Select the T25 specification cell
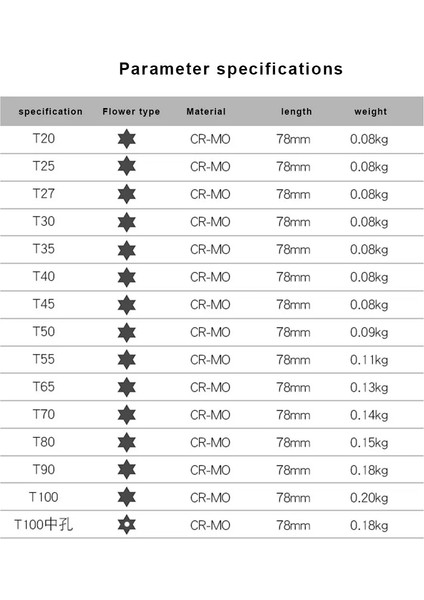 (44, 166)
